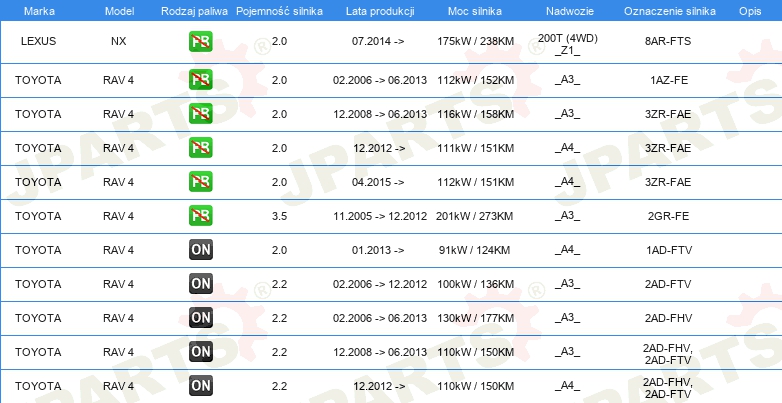This screenshot has width=782, height=403.
Task: Click the _A4_ body code in the 1AD-FTV row
Action: click(x=568, y=250)
